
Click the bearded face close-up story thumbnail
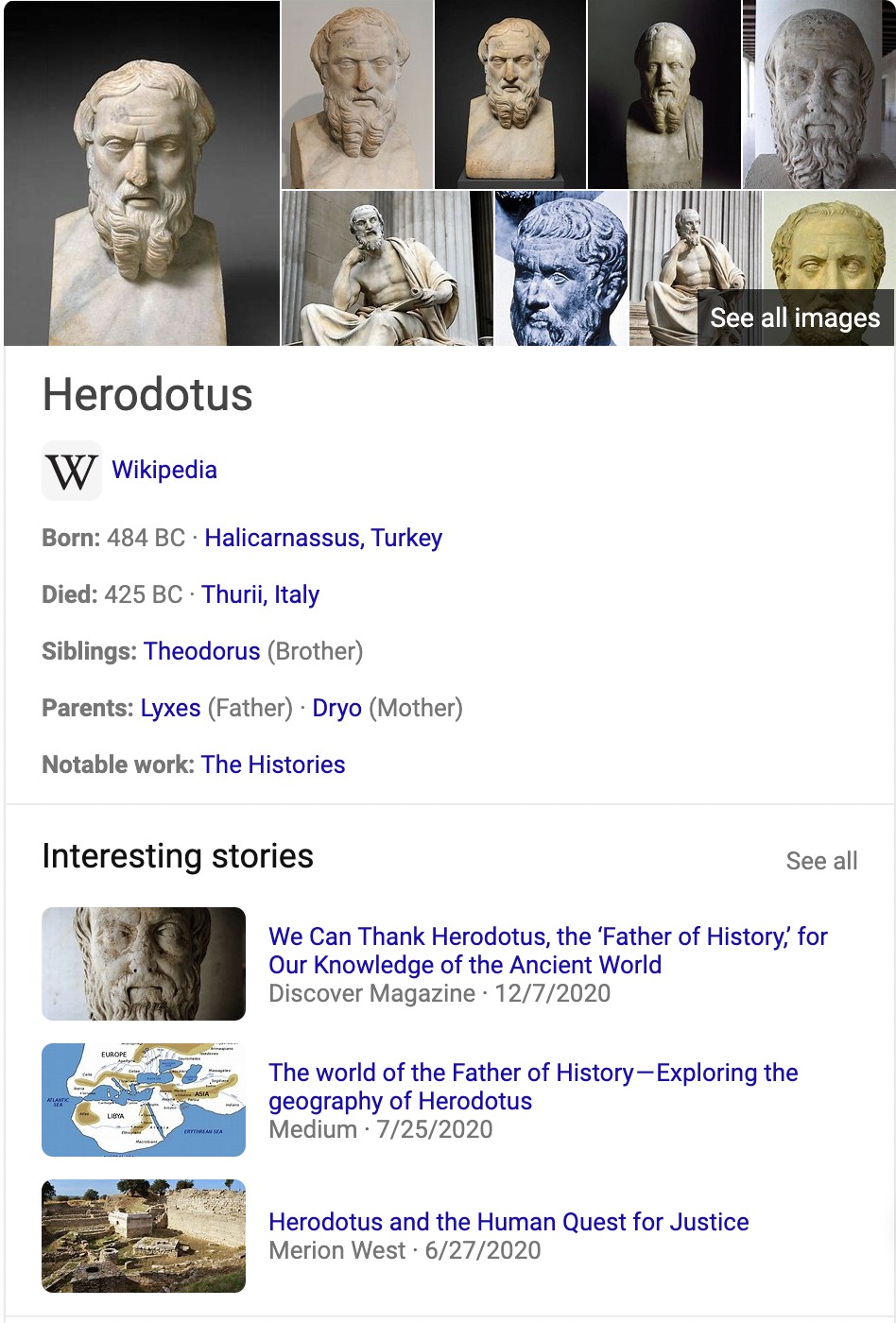coord(144,964)
